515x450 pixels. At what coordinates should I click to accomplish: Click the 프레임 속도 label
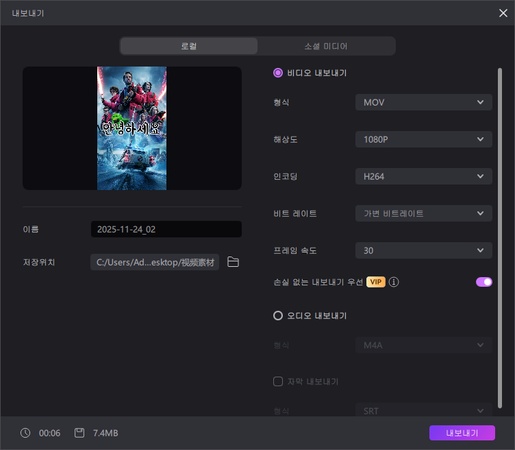click(x=295, y=250)
